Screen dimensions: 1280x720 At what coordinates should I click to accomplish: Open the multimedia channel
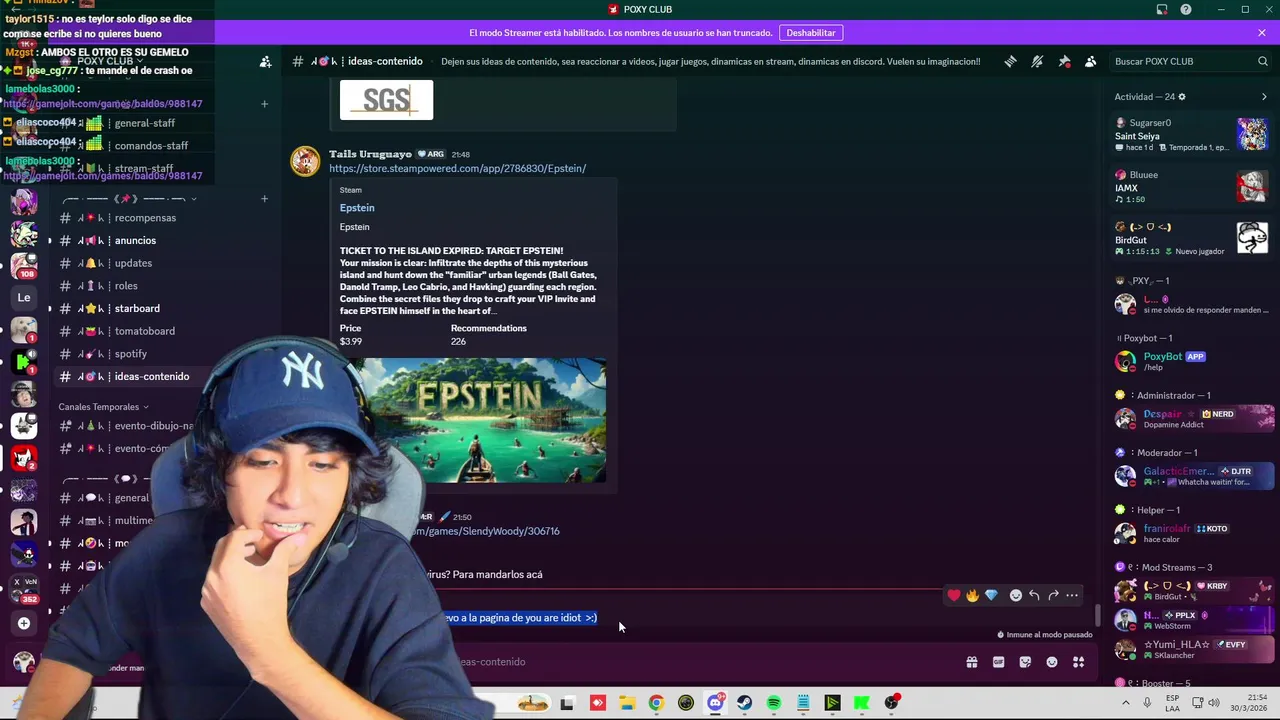[104, 521]
